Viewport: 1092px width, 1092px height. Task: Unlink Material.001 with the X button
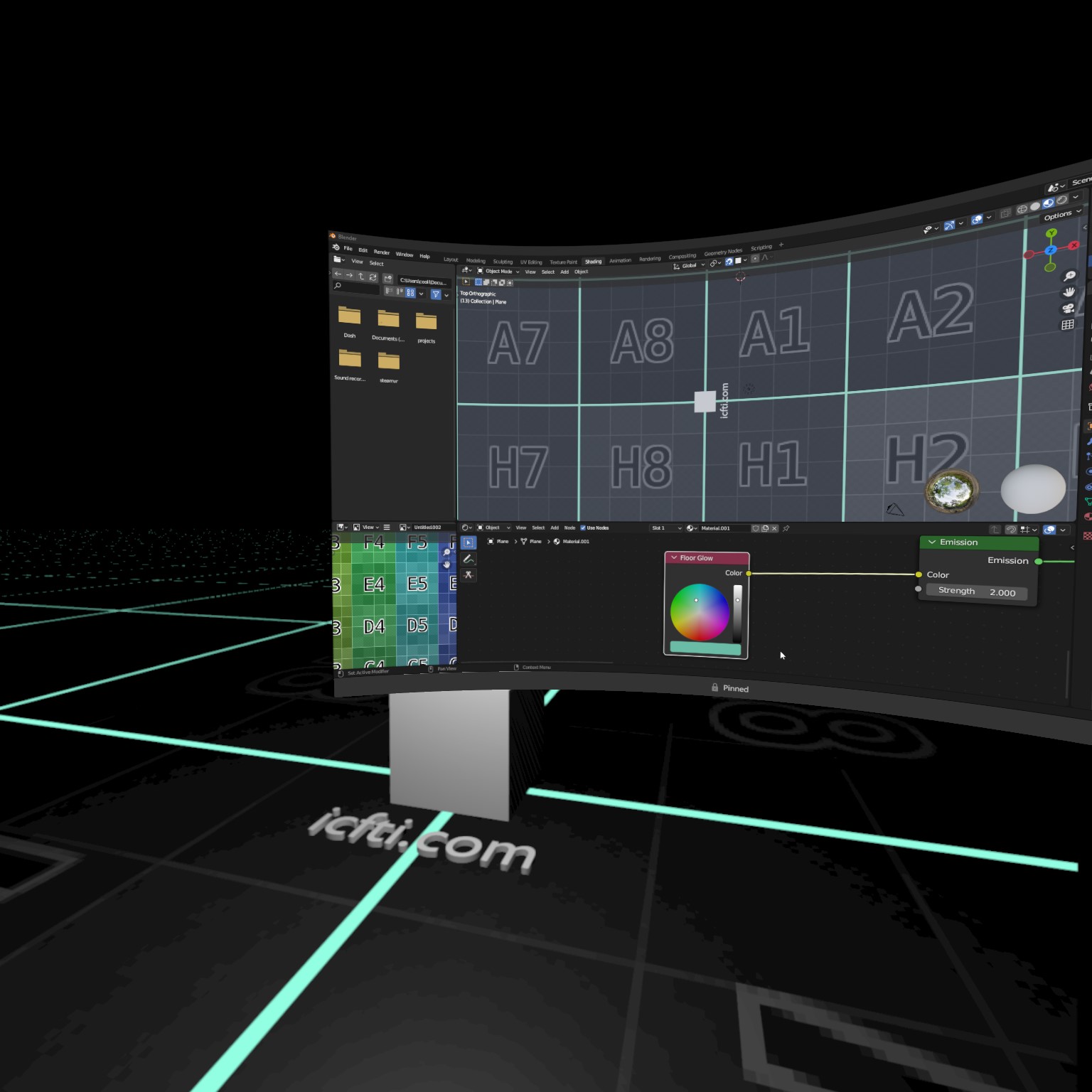click(774, 528)
